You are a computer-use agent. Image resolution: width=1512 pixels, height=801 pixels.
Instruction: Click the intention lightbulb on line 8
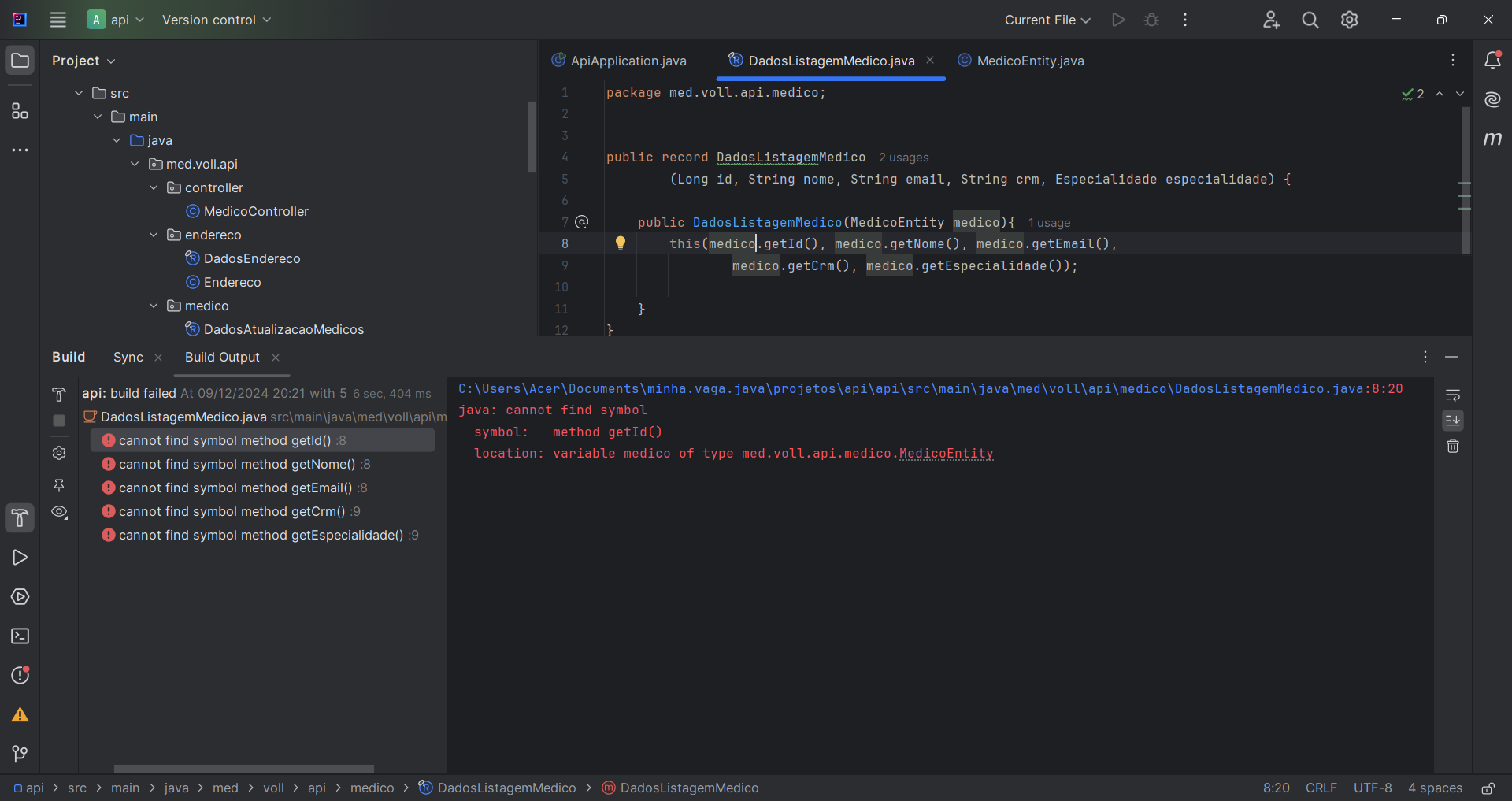pyautogui.click(x=621, y=243)
